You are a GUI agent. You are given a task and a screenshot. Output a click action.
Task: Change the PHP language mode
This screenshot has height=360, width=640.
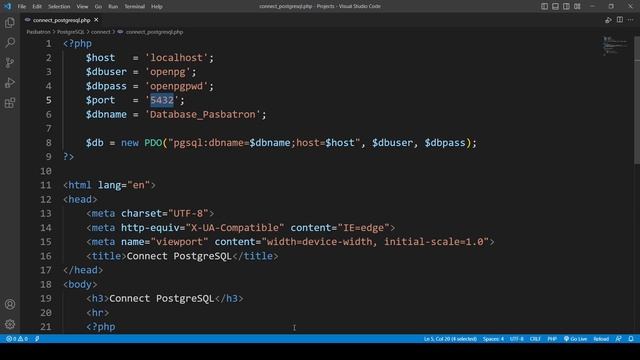tap(552, 339)
